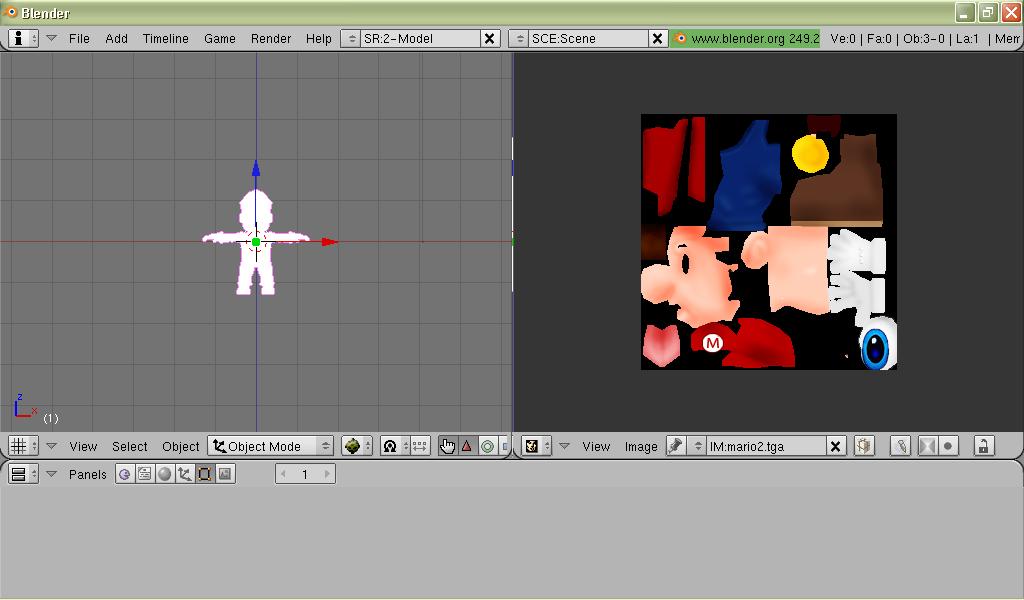Pin the current image with pushpin
This screenshot has width=1024, height=600.
(676, 446)
